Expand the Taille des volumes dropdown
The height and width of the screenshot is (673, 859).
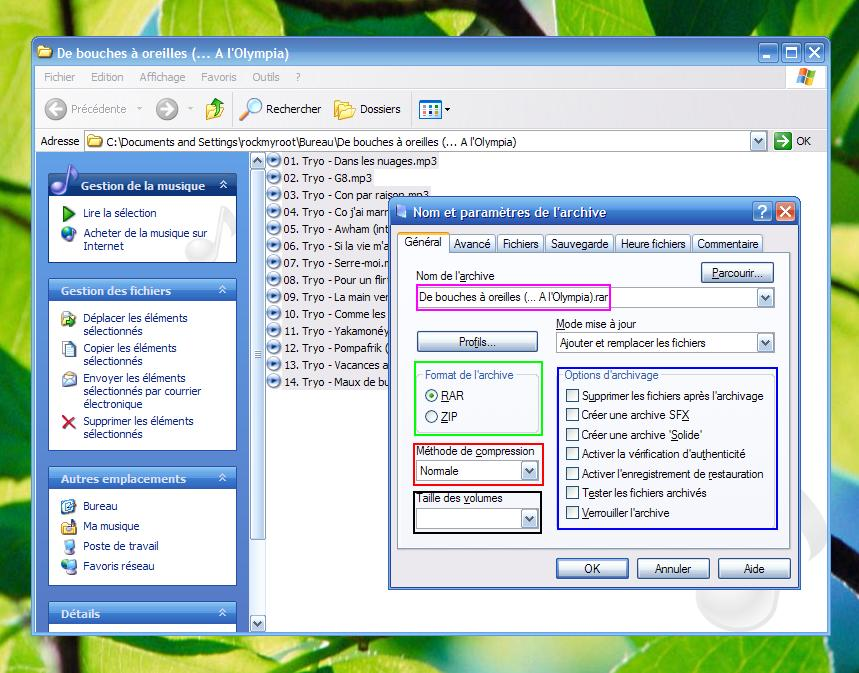click(529, 518)
